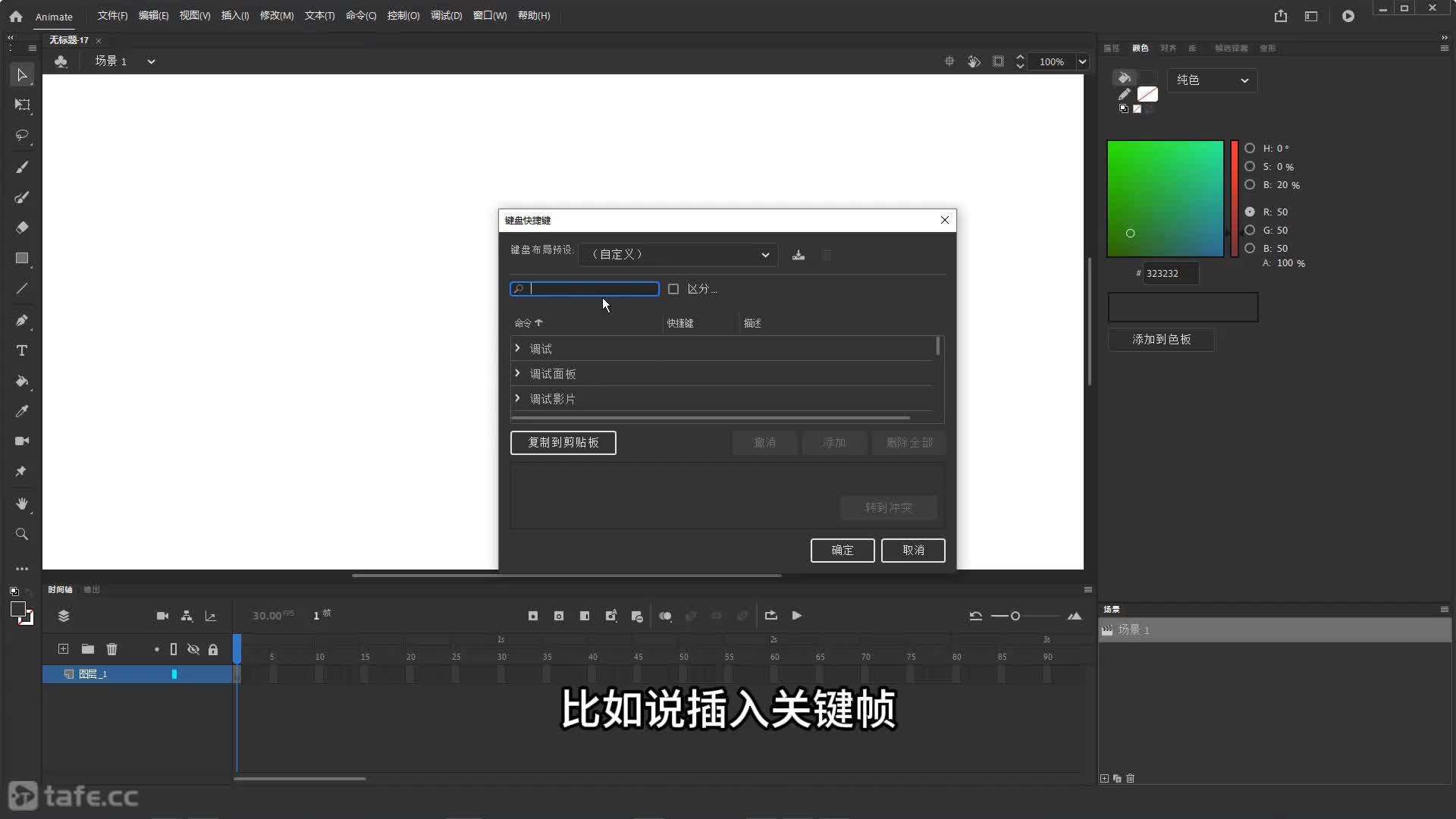Viewport: 1456px width, 819px height.
Task: Select the Hand tool
Action: click(22, 504)
